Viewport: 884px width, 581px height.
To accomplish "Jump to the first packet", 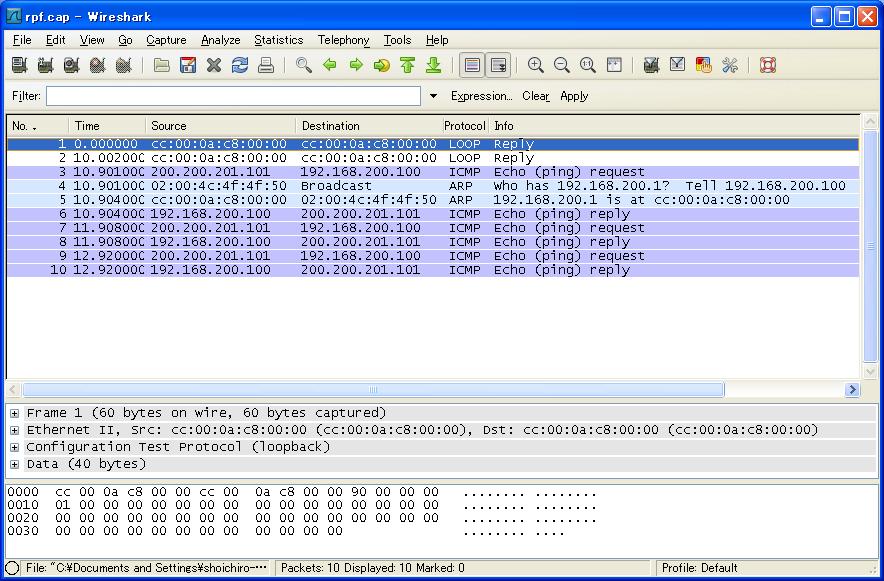I will click(408, 65).
